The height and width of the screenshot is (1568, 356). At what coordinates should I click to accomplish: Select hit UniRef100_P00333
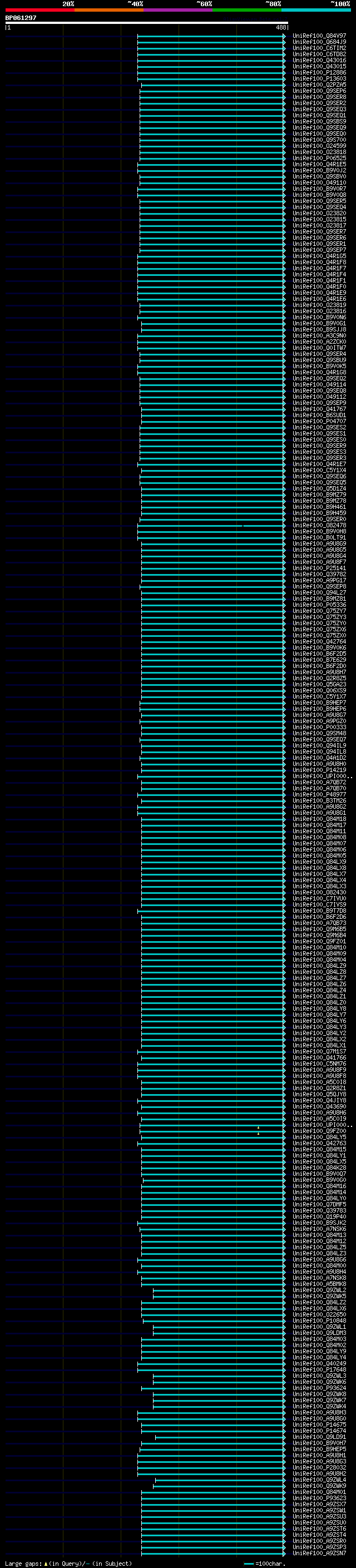click(319, 728)
